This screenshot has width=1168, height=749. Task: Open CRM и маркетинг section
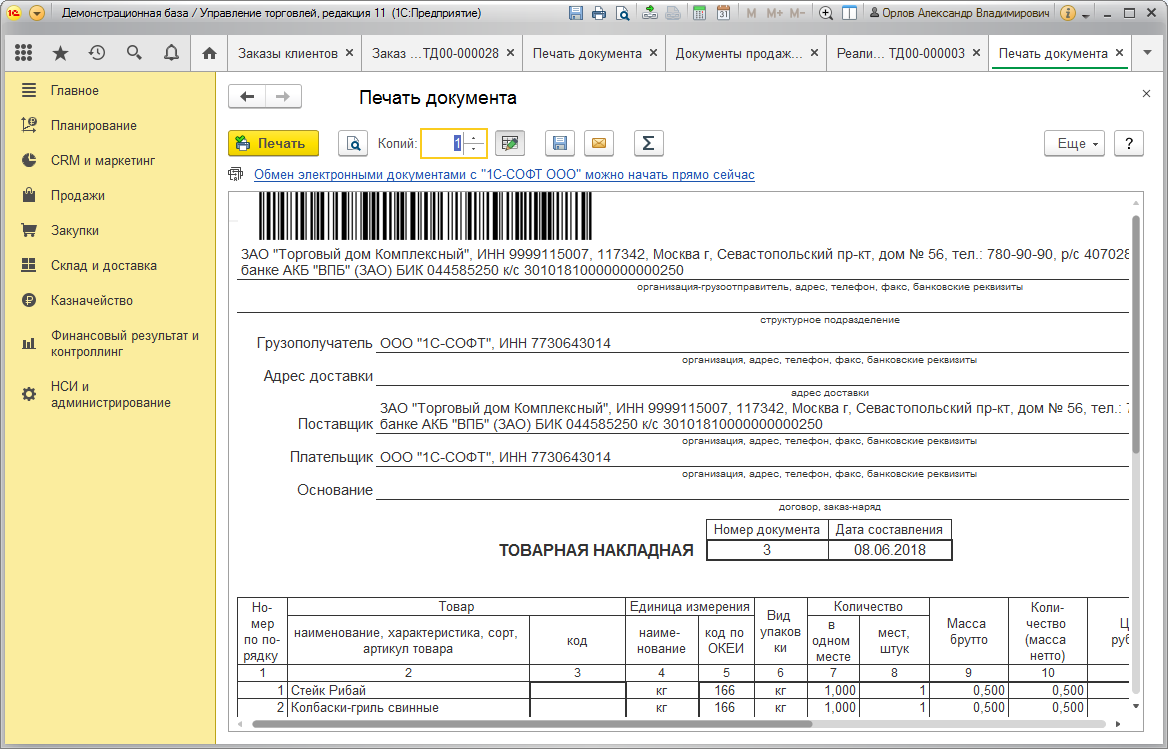[103, 160]
